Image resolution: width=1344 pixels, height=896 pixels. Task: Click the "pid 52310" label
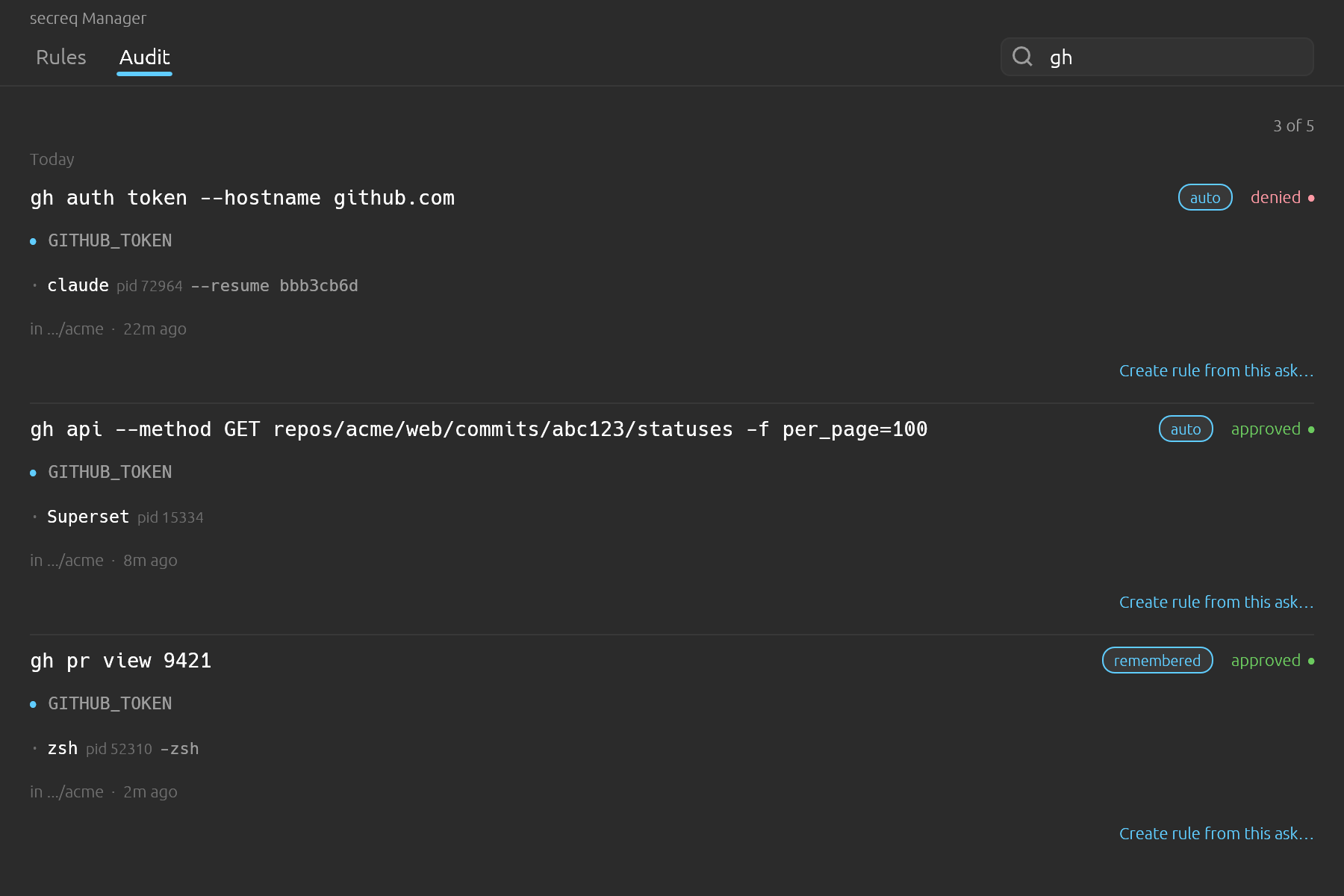(x=119, y=750)
